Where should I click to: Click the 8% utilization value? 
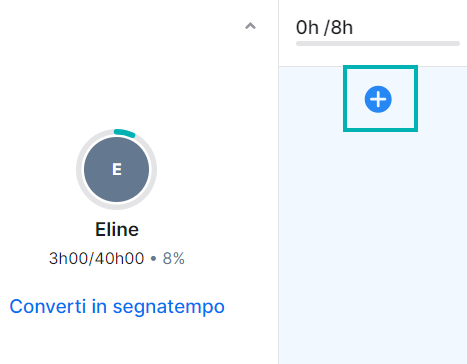(x=173, y=258)
